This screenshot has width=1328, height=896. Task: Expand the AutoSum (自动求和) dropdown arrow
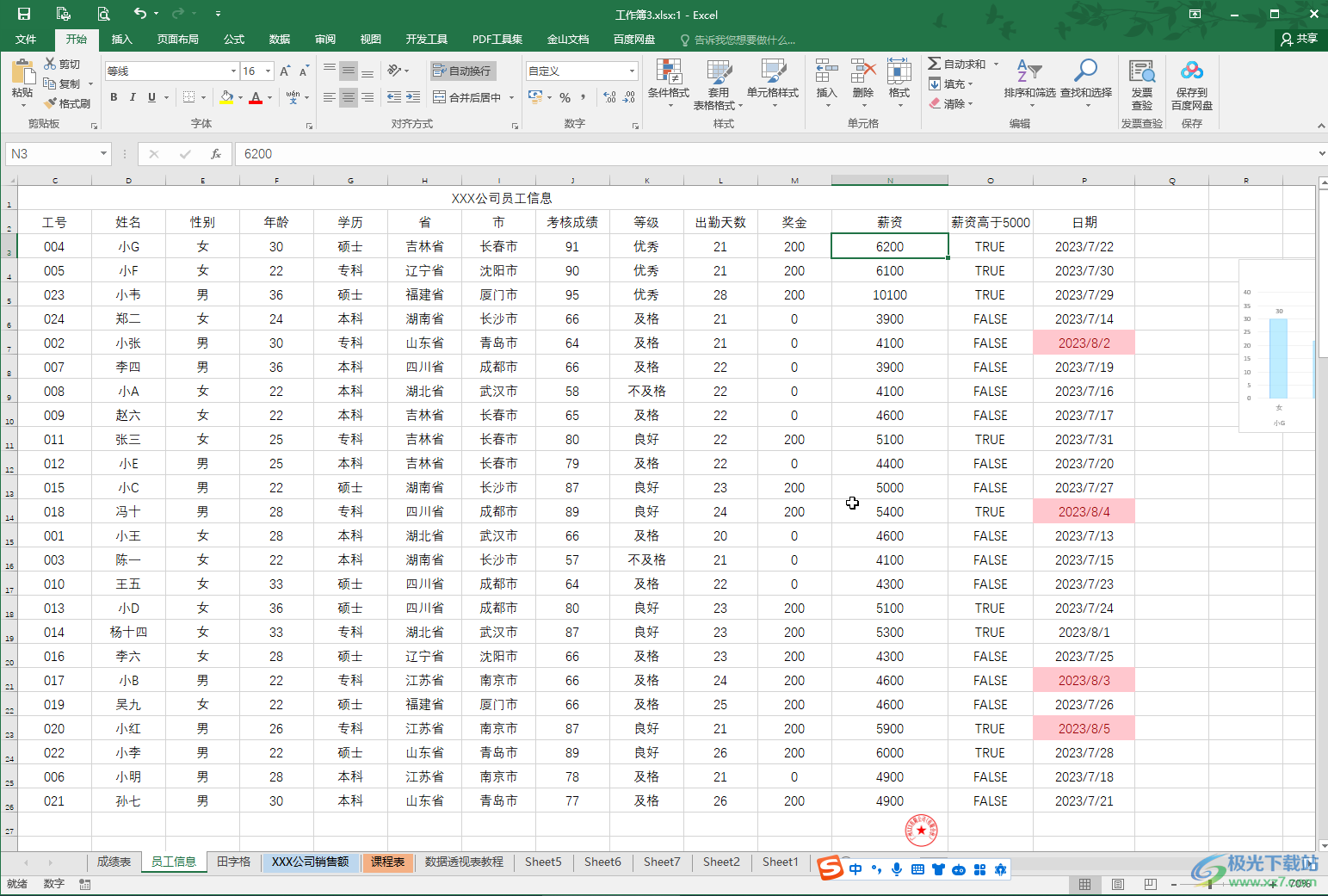(x=996, y=65)
